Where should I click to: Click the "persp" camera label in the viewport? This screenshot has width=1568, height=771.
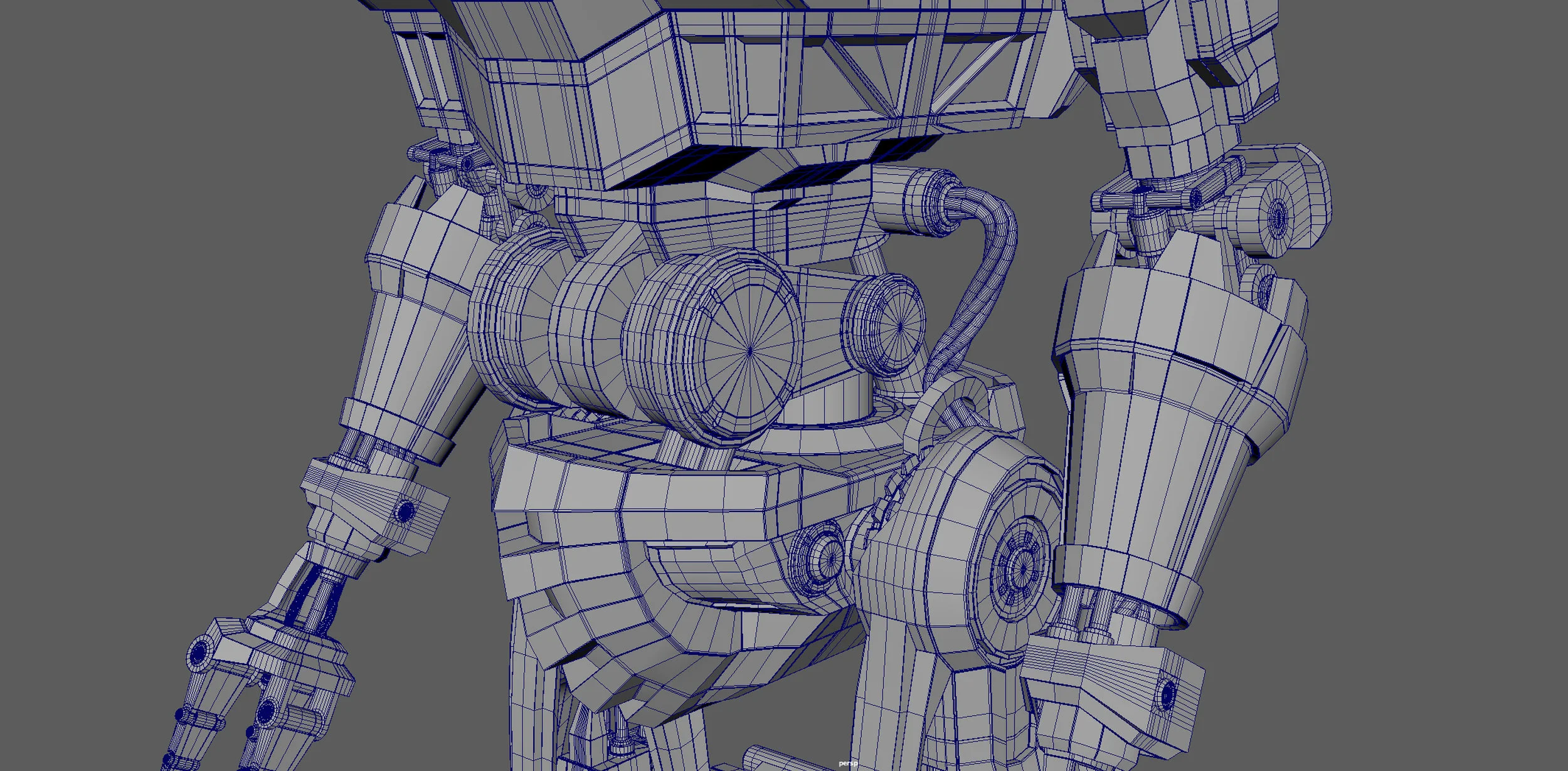(847, 763)
